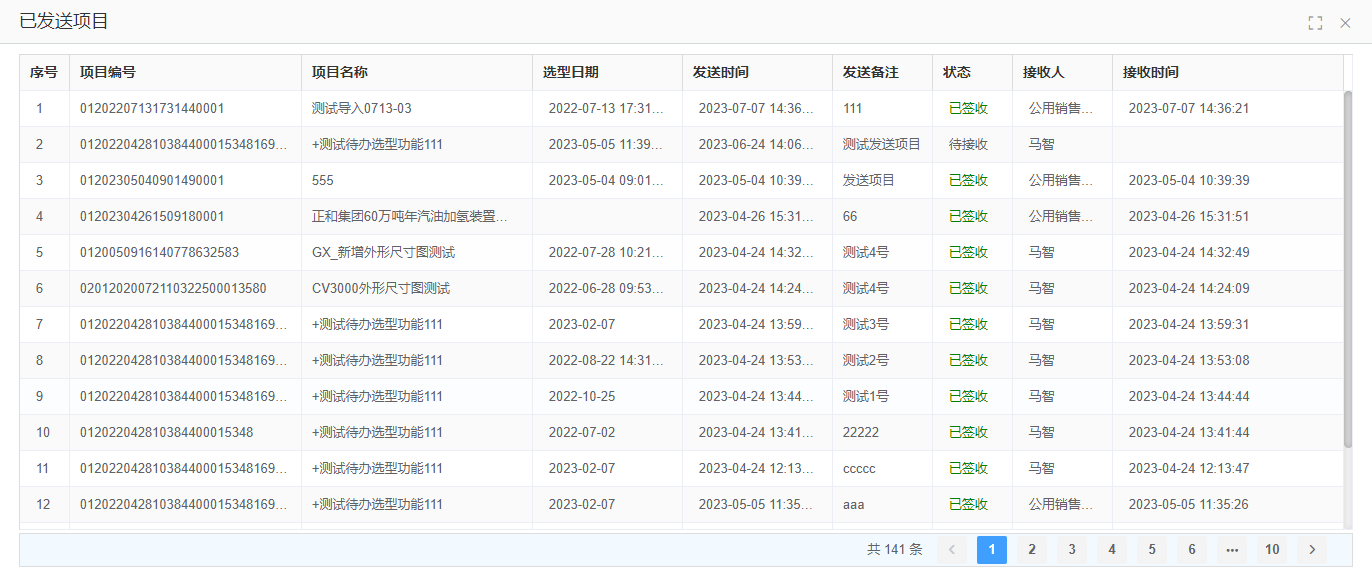Close the 已发送项目 dialog
1372x576 pixels.
[1345, 23]
